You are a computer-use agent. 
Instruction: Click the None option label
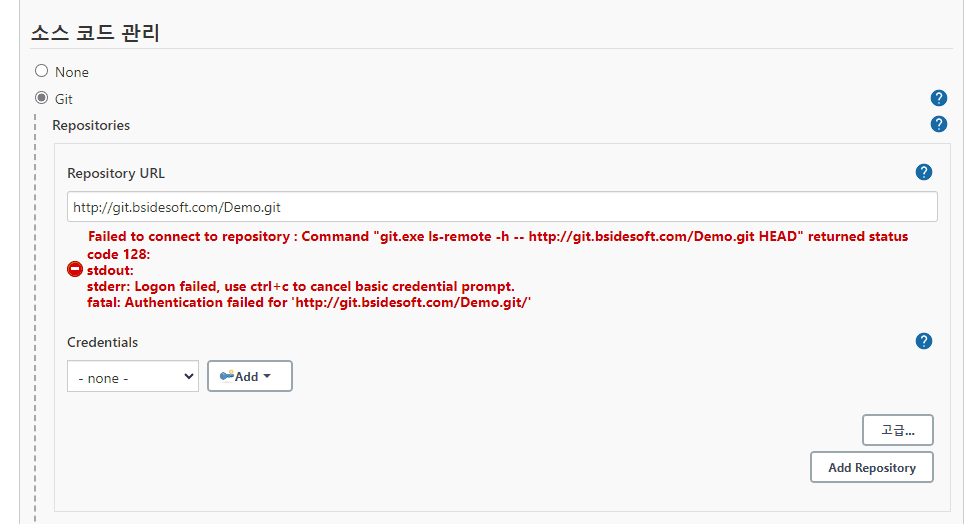click(72, 72)
